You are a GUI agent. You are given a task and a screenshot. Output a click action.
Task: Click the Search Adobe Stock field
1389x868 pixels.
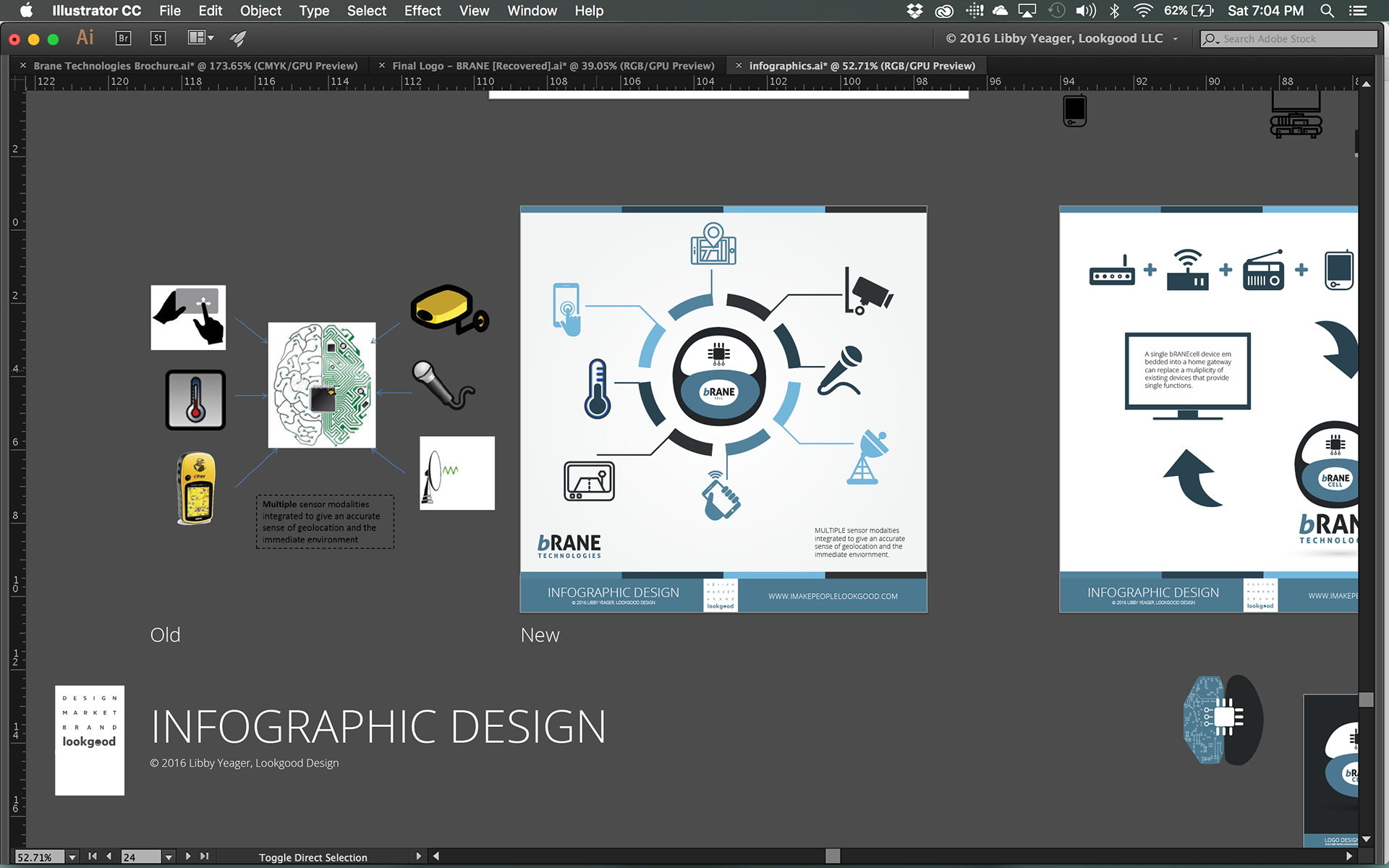(x=1288, y=39)
